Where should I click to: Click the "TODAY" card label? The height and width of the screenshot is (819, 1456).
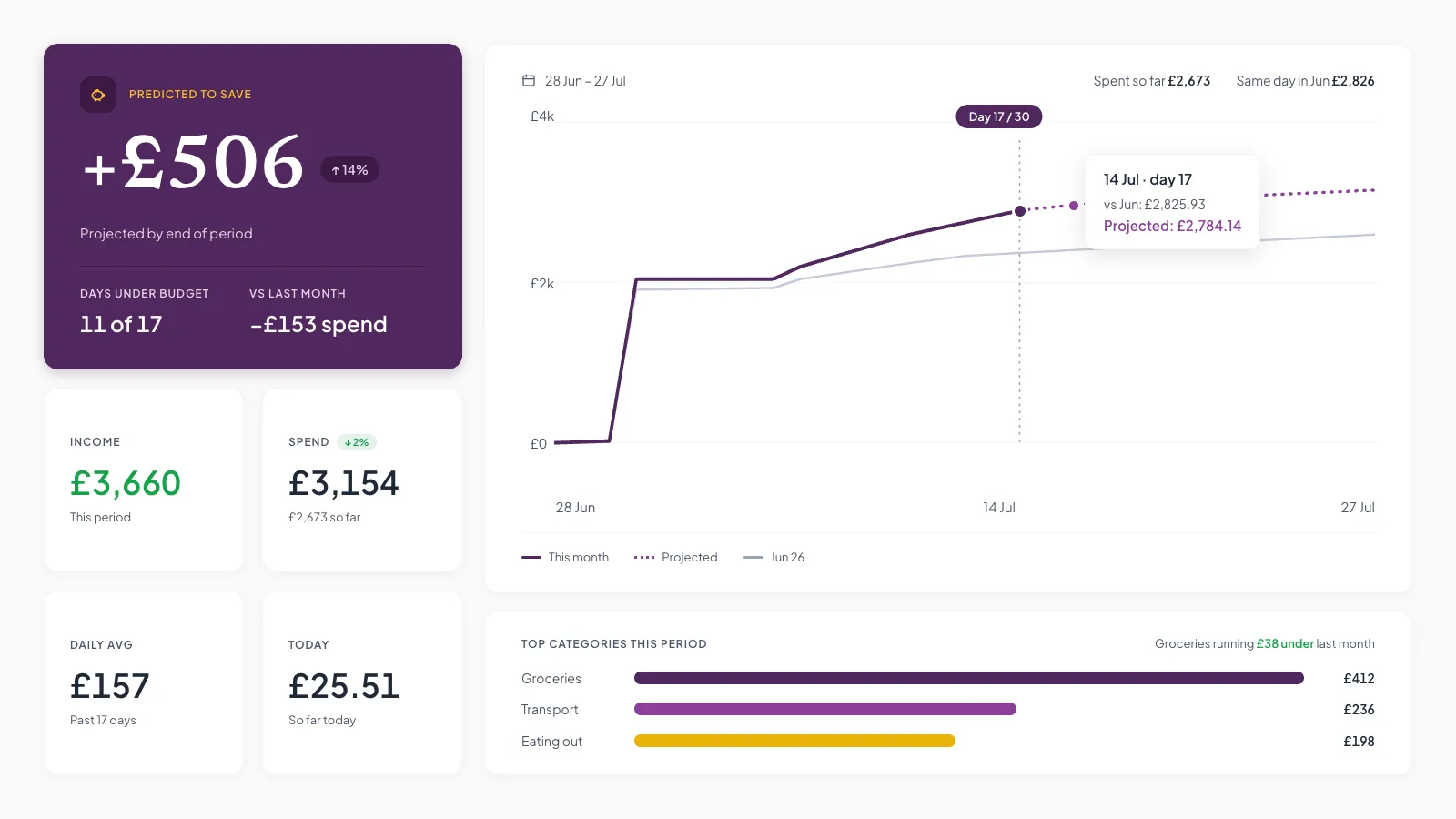pyautogui.click(x=308, y=645)
